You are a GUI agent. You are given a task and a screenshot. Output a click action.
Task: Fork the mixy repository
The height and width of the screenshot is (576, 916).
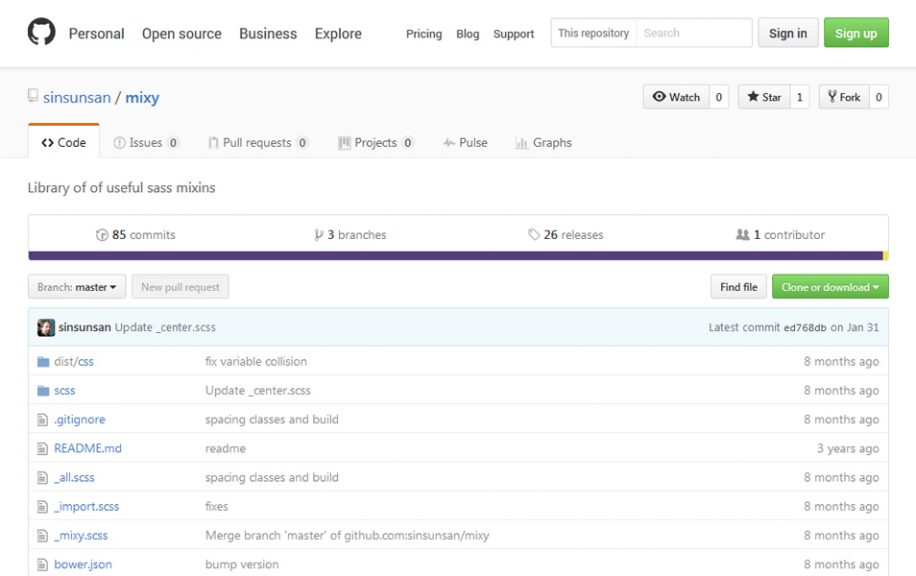[x=844, y=97]
